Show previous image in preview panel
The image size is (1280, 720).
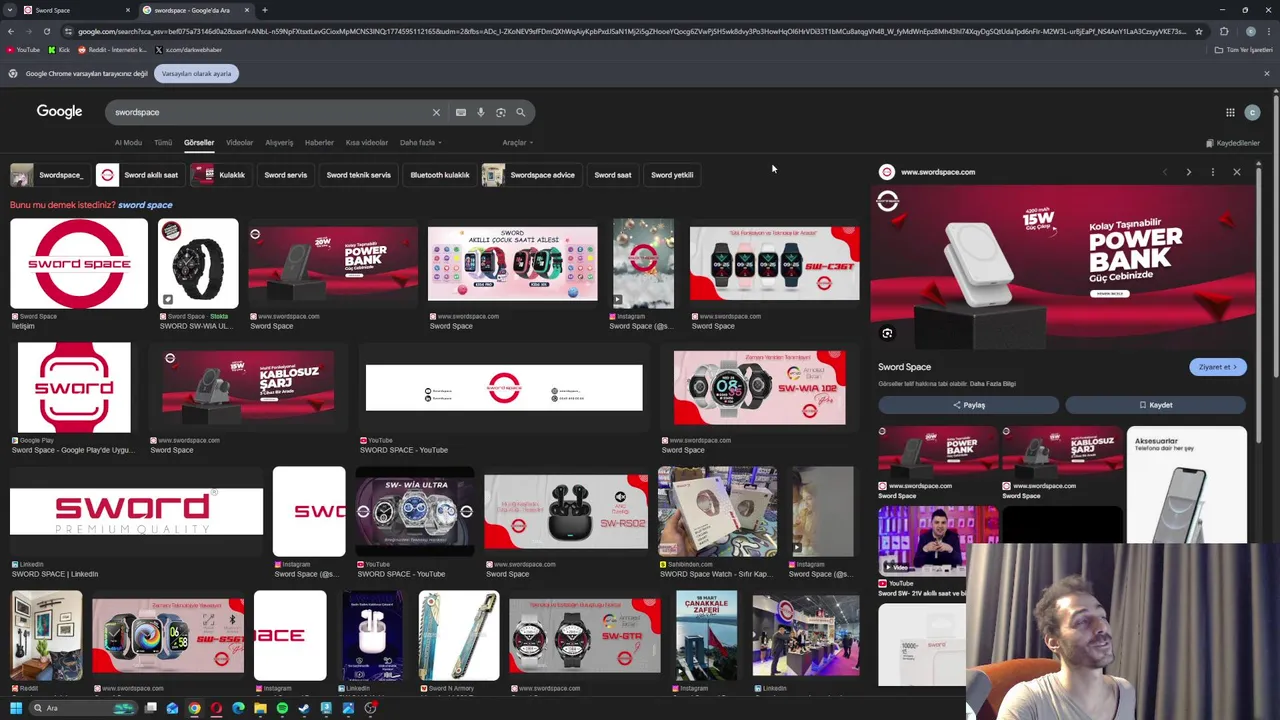click(x=1164, y=172)
